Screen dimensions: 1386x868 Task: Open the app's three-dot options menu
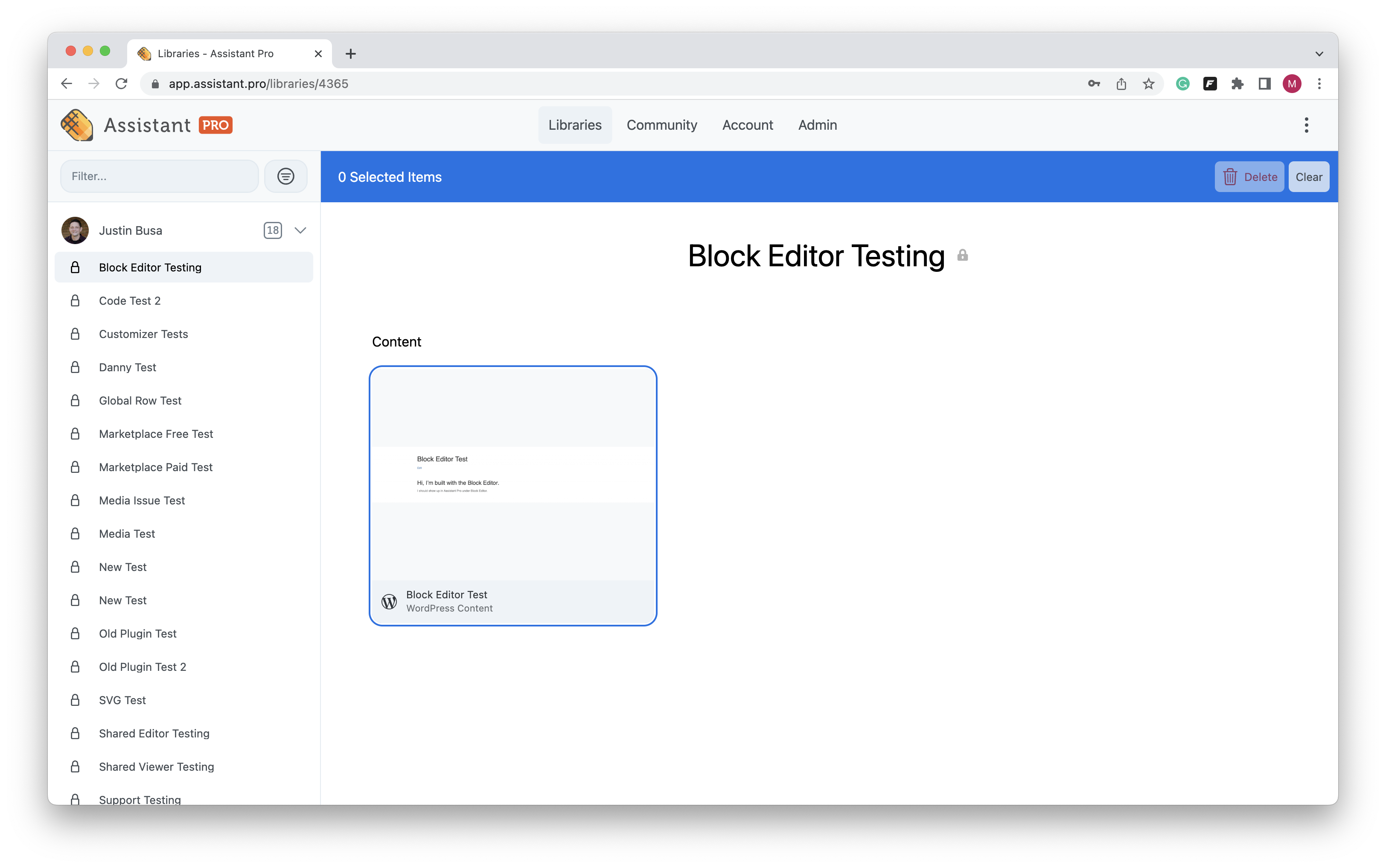1306,125
